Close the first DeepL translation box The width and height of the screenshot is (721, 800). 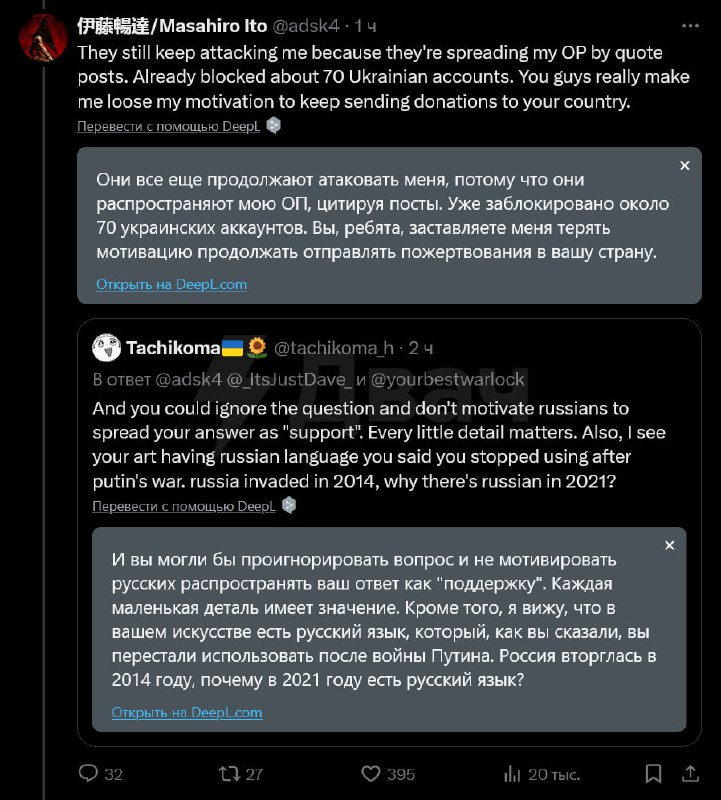coord(684,166)
